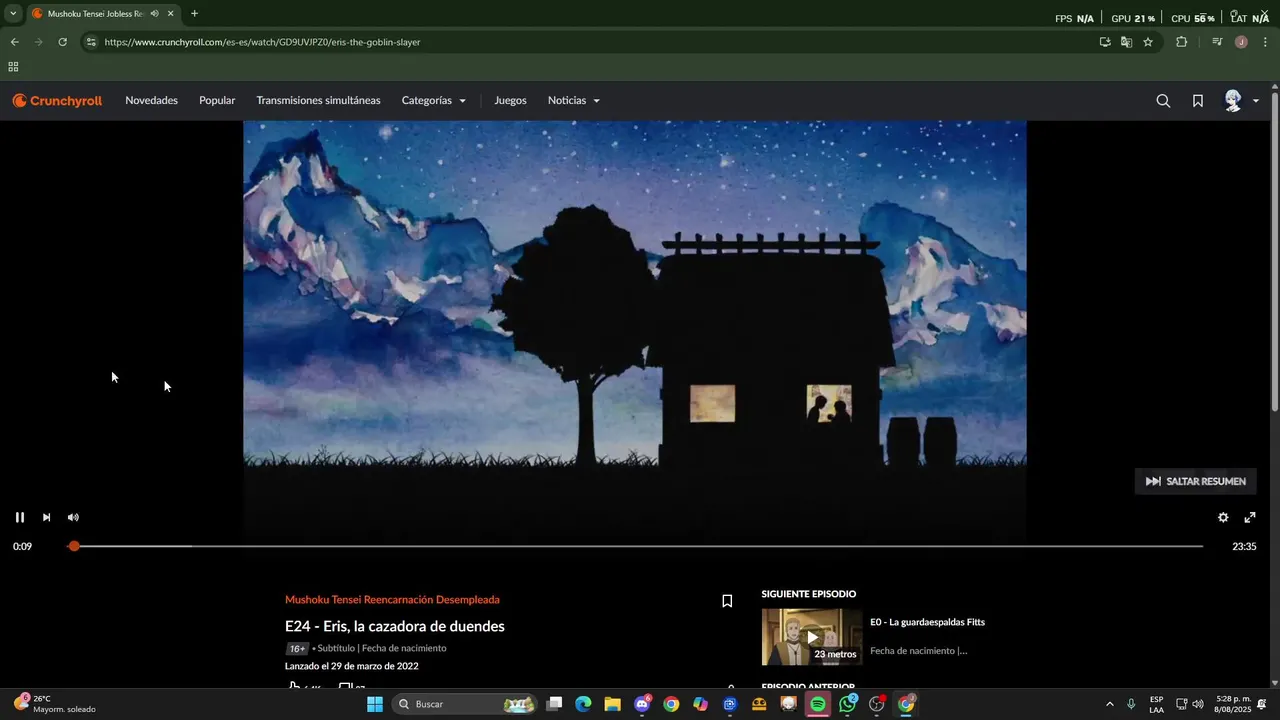
Task: Bookmark this page with the star icon
Action: pos(1148,42)
